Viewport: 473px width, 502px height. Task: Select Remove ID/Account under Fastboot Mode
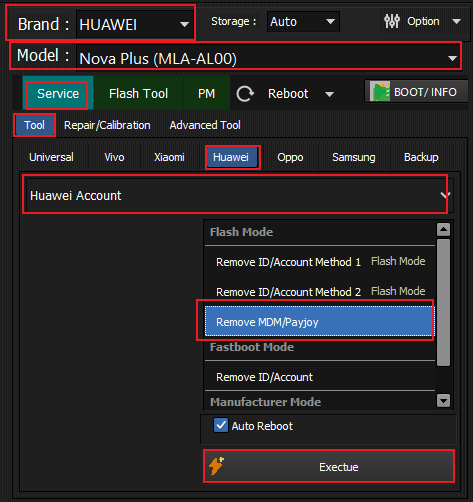(320, 377)
